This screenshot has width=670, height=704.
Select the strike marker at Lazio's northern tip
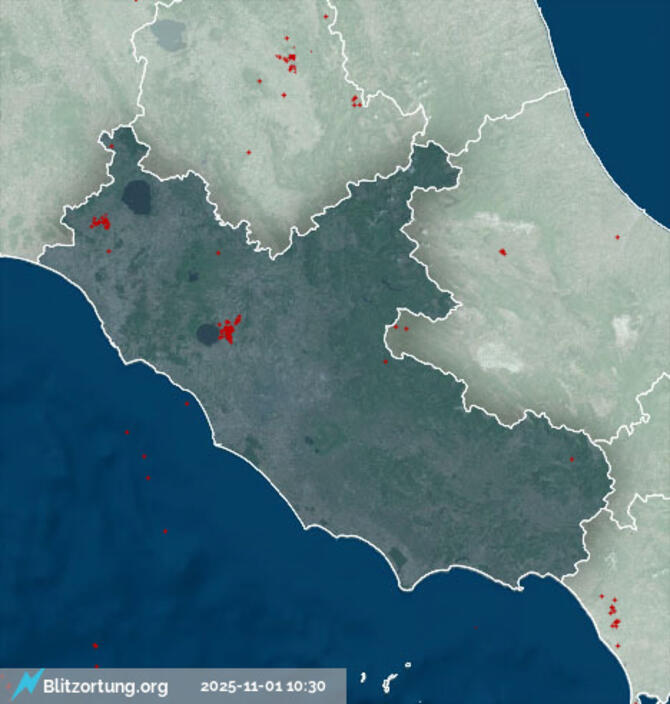112,147
